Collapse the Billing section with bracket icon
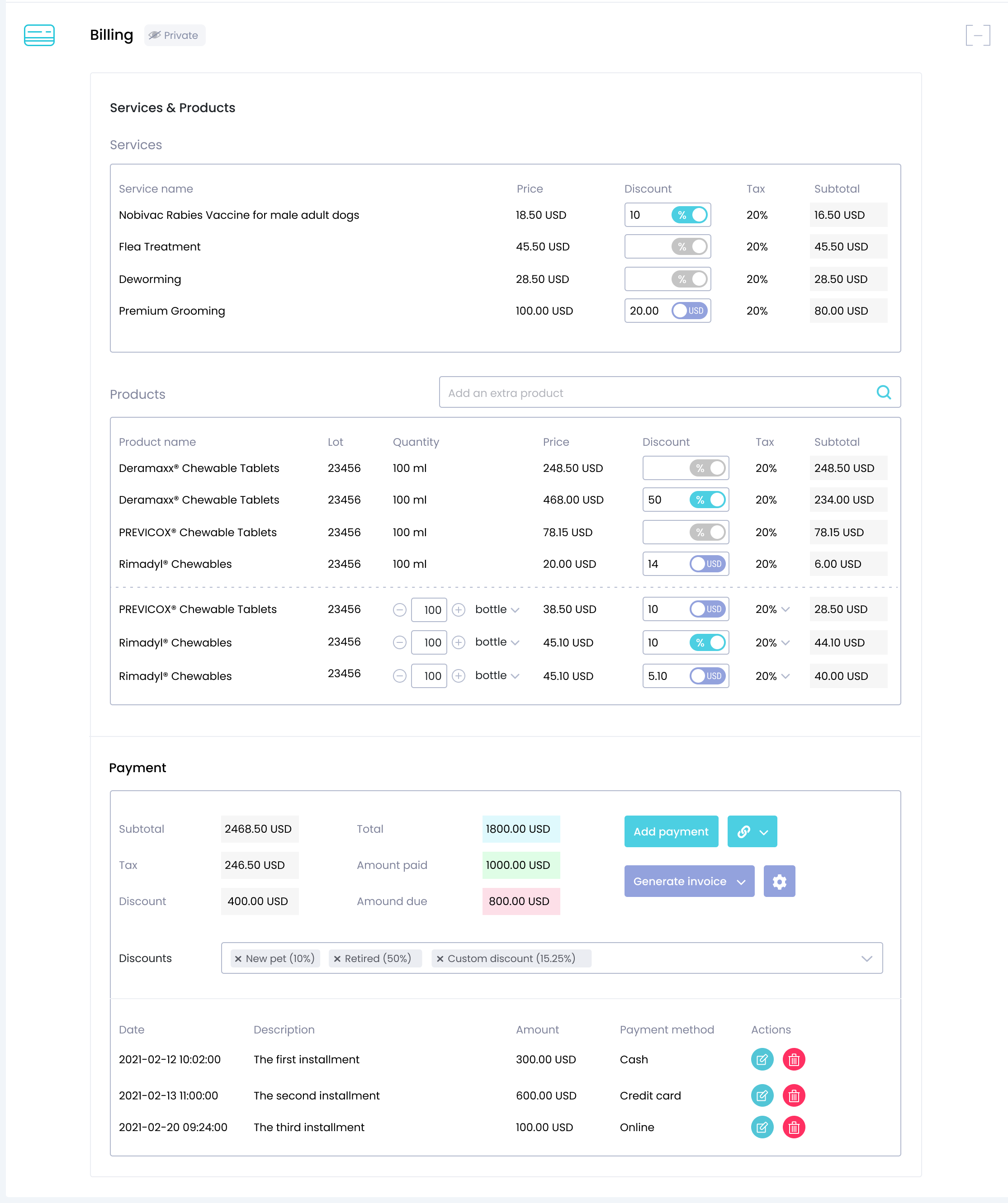Viewport: 1008px width, 1203px height. pos(977,35)
